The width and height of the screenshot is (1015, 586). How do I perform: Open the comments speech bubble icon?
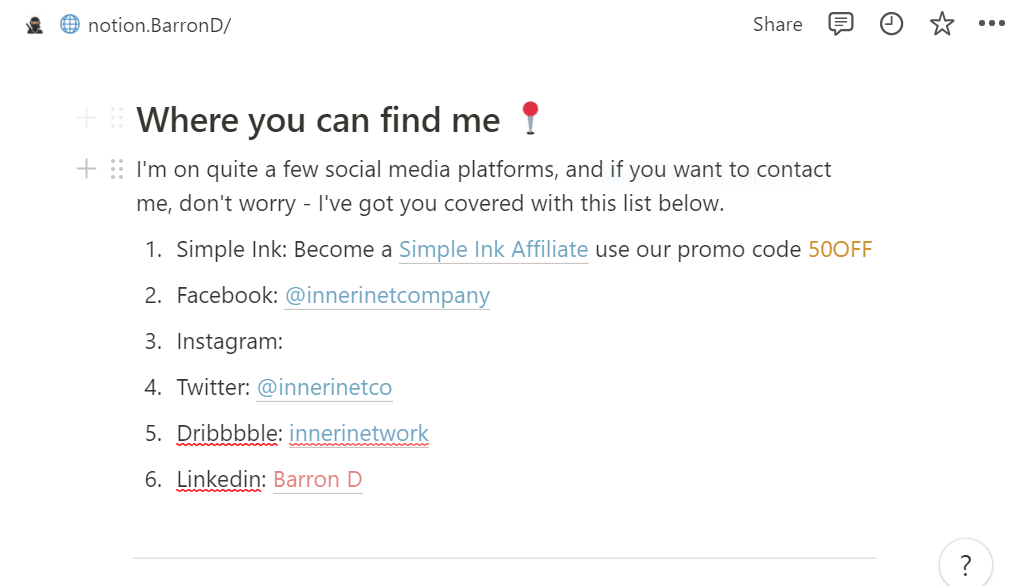click(841, 24)
